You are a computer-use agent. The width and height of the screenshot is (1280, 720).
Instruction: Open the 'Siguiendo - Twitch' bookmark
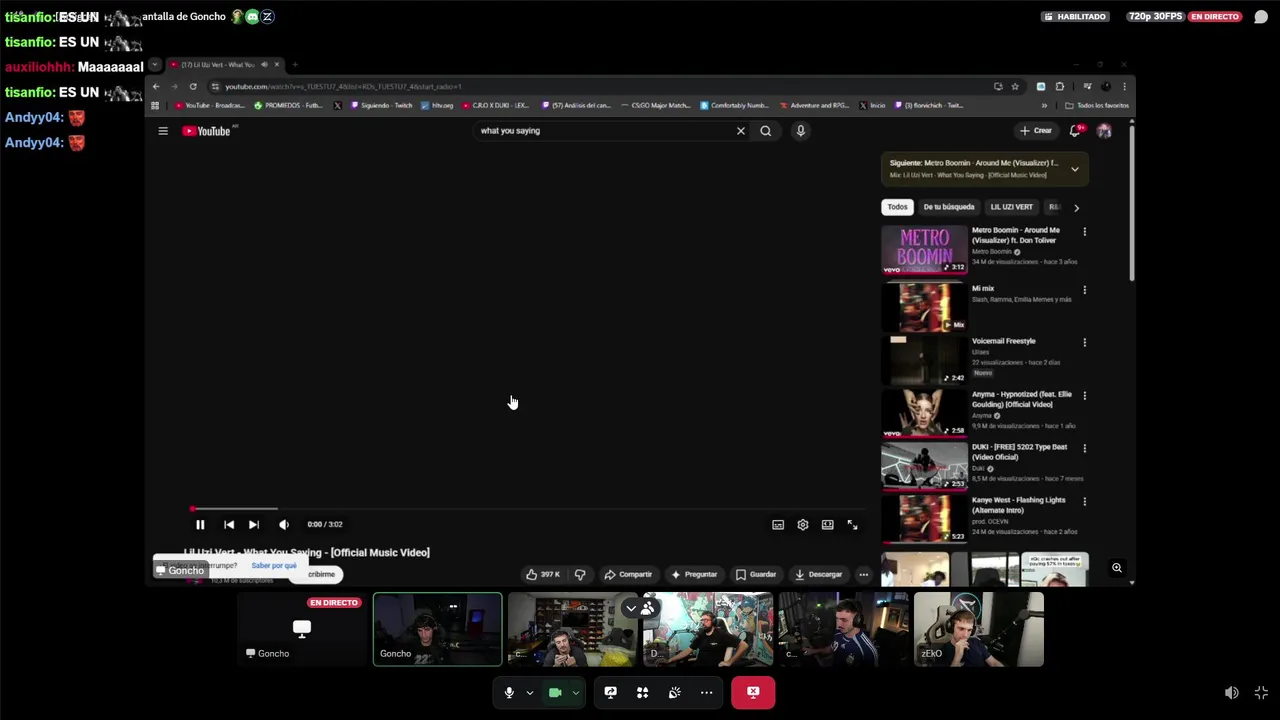[x=380, y=105]
